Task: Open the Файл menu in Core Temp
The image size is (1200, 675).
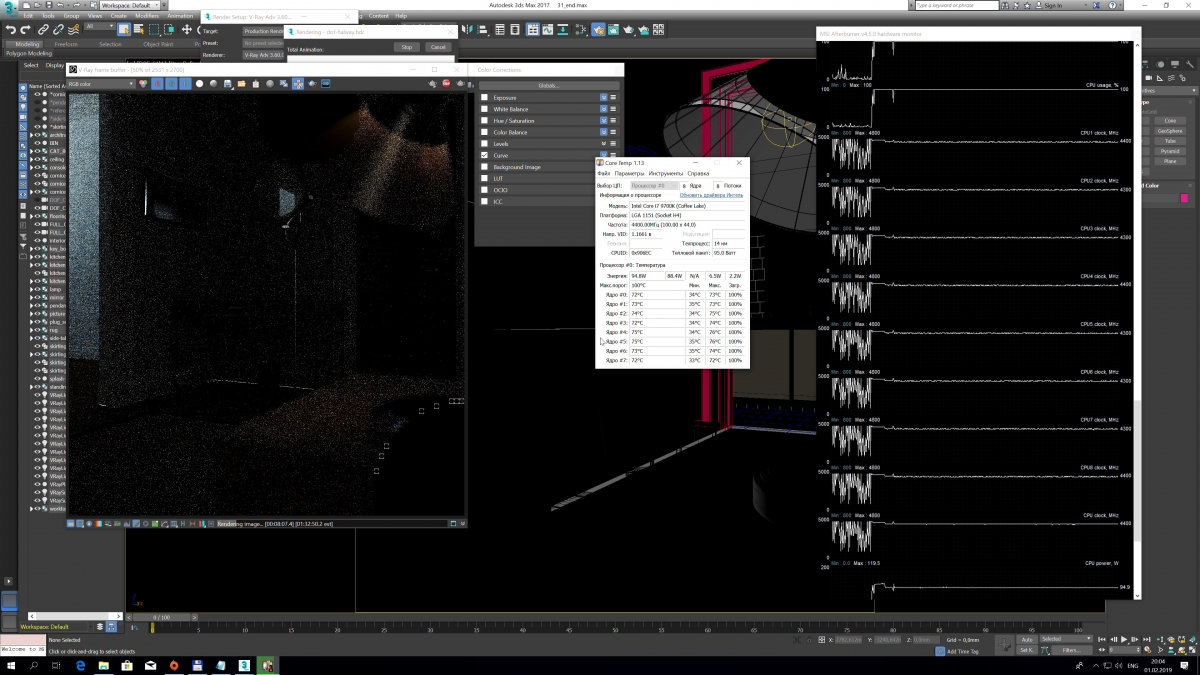Action: coord(604,173)
